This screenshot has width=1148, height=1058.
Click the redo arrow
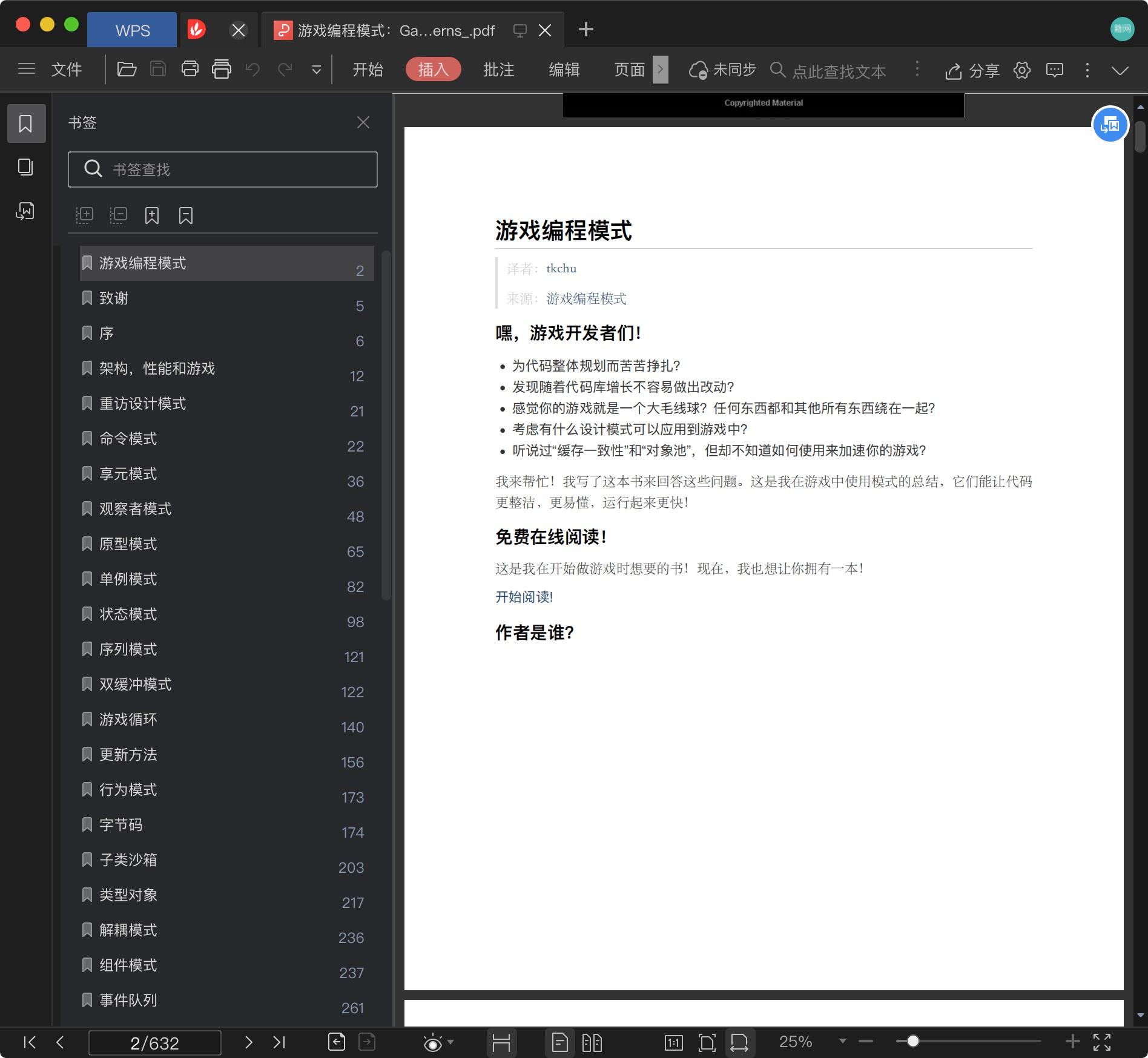[x=285, y=70]
